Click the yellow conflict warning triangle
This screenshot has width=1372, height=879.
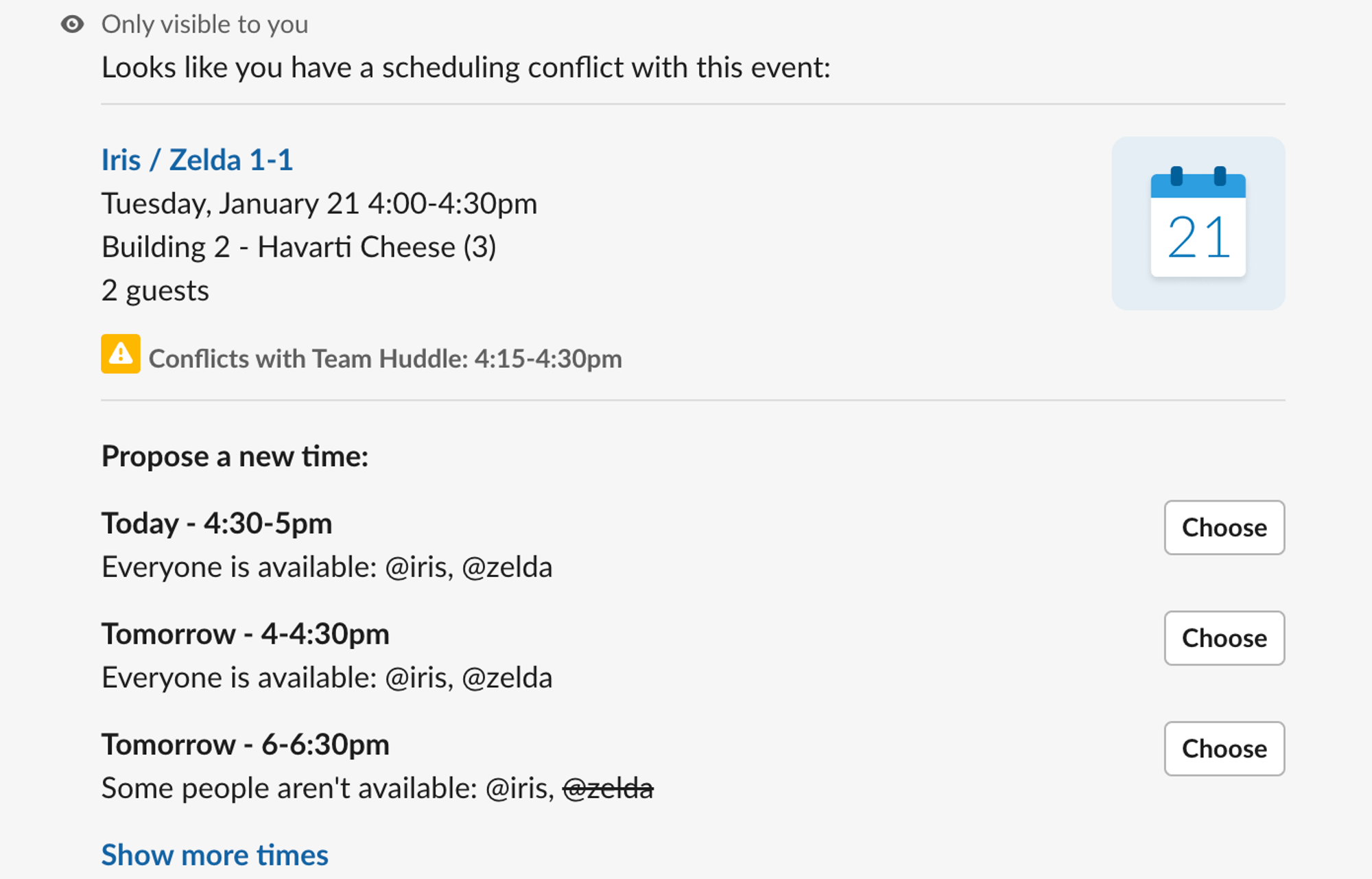click(x=122, y=355)
